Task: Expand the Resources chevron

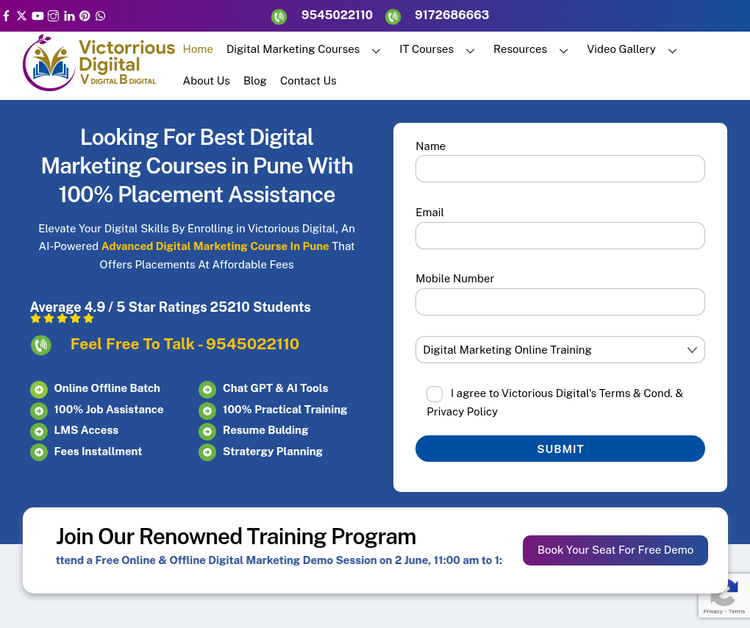Action: coord(564,51)
